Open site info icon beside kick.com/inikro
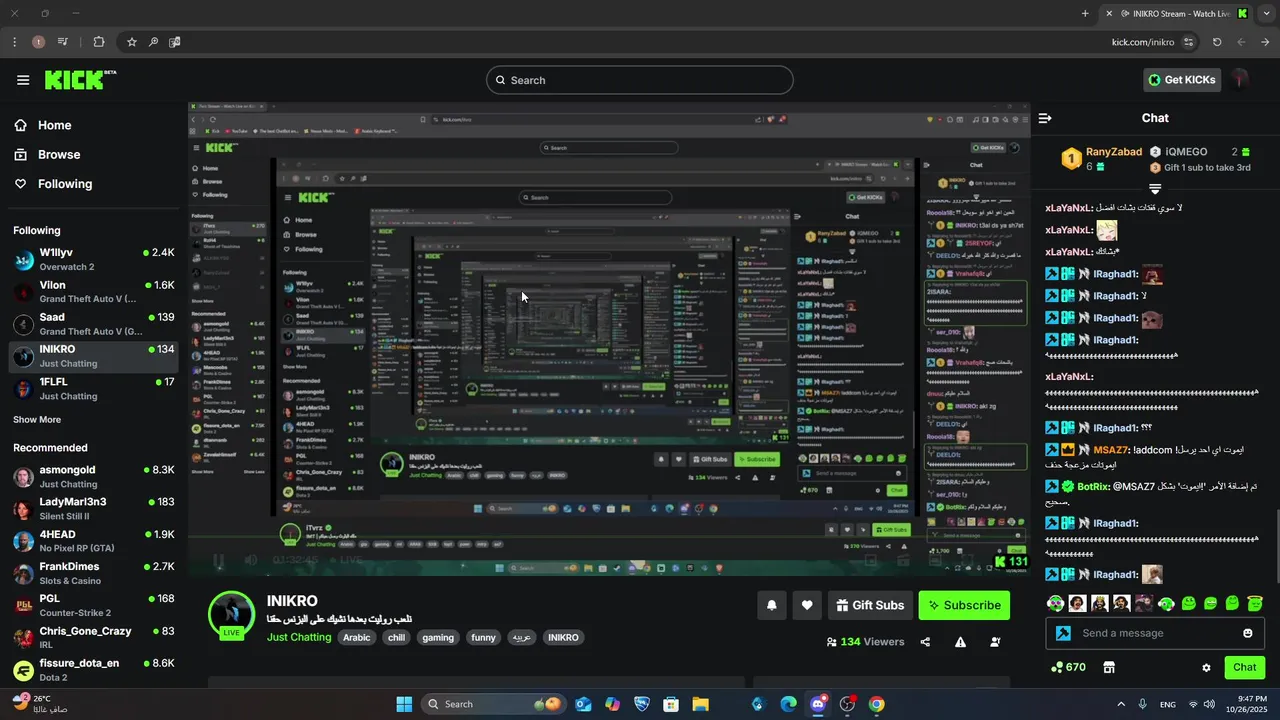The image size is (1280, 720). (1188, 42)
